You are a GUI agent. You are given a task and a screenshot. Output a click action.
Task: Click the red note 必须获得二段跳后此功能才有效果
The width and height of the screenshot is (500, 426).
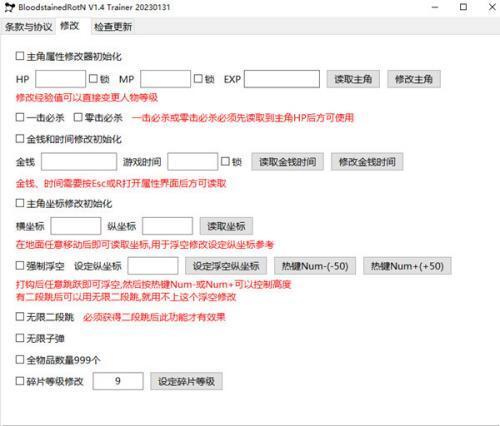(x=154, y=317)
